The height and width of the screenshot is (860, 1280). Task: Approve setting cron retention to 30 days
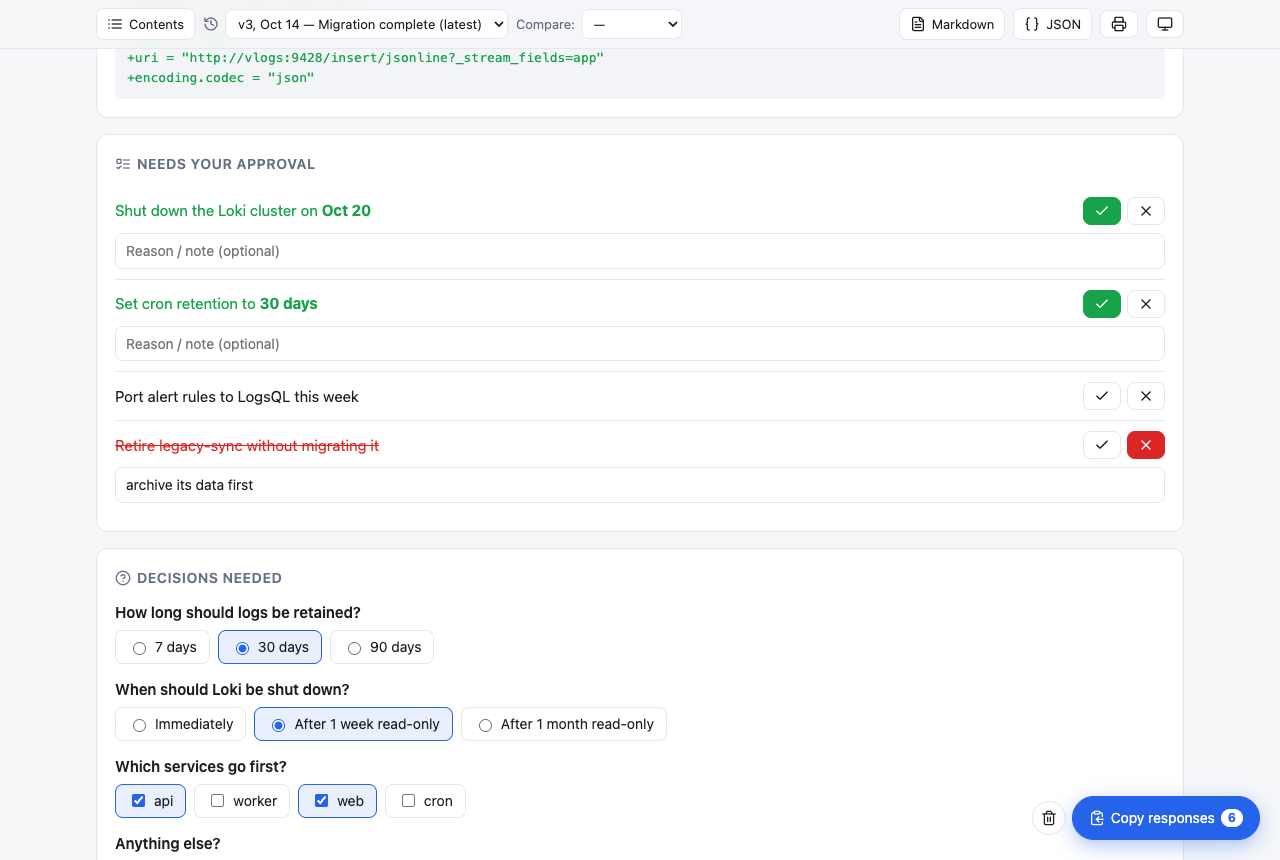[1102, 304]
